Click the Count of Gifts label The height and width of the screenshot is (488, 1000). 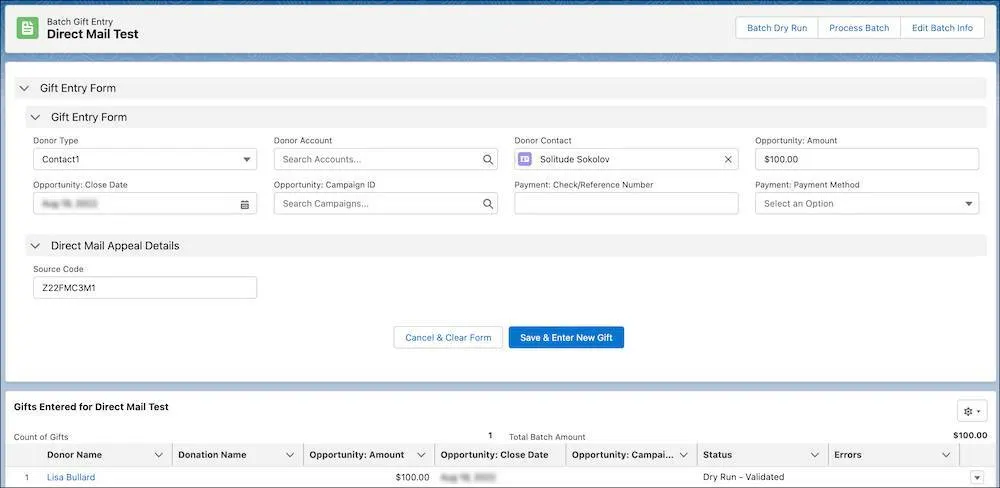(41, 437)
